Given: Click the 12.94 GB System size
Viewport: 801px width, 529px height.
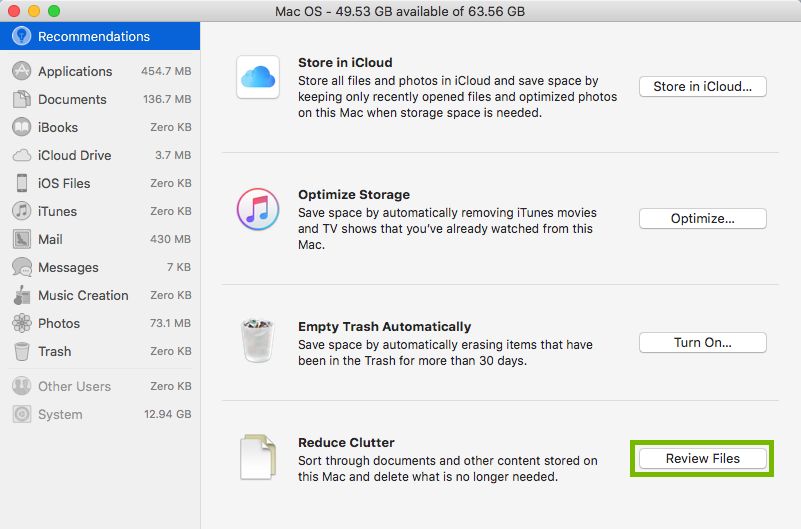Looking at the screenshot, I should 168,414.
